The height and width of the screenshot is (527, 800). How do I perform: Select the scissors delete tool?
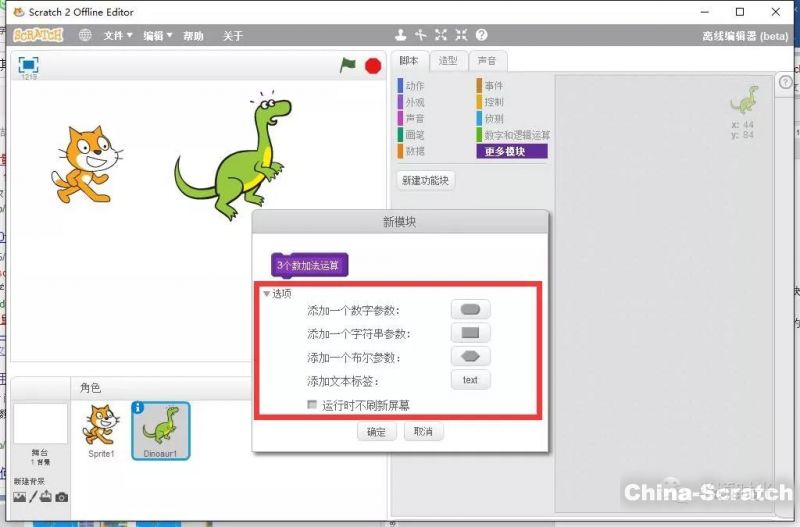coord(421,36)
